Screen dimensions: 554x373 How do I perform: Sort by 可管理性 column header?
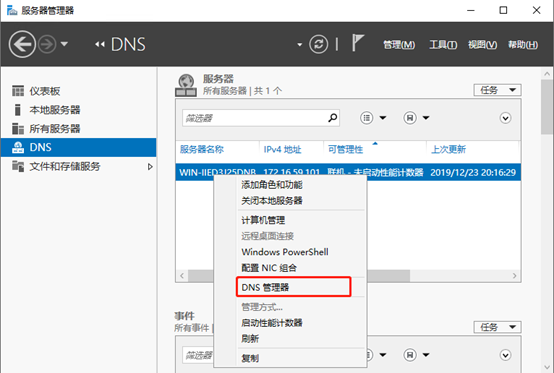(346, 149)
